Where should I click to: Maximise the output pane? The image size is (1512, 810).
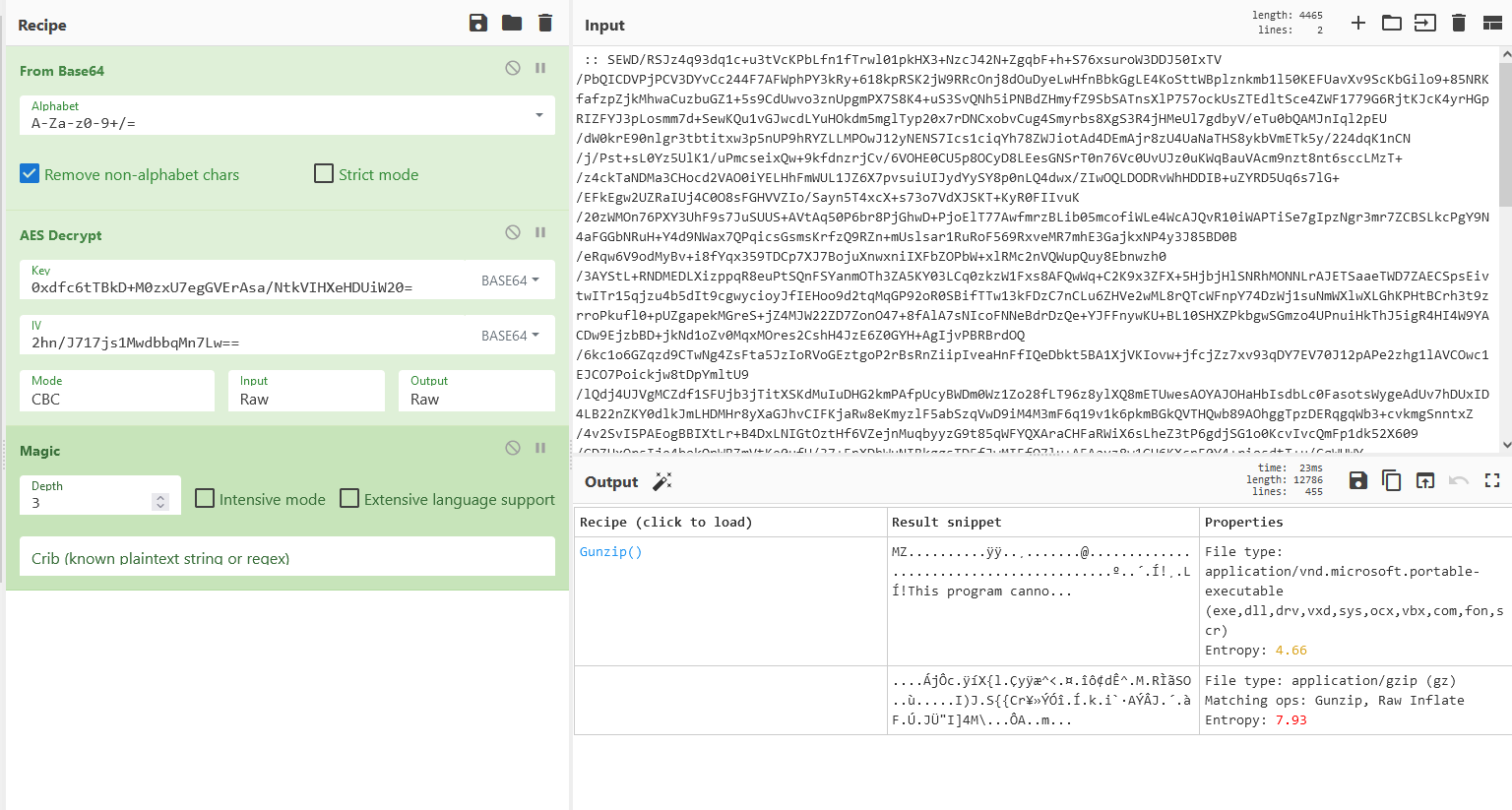tap(1492, 480)
